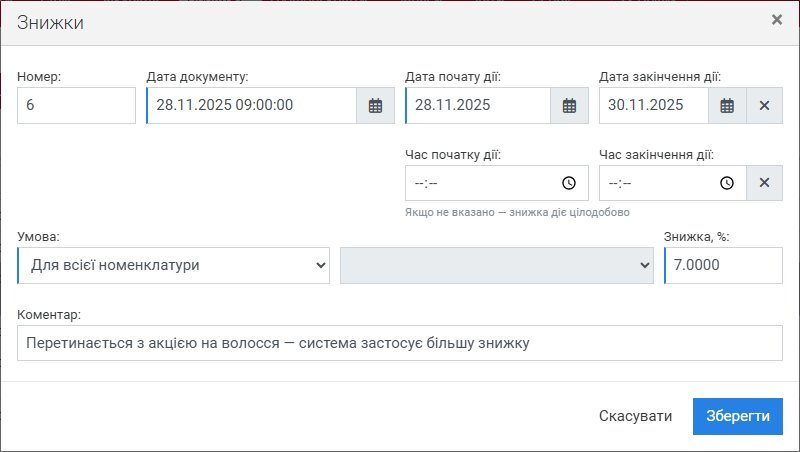Click the 'Коментар:' label
This screenshot has width=800, height=452.
point(49,315)
